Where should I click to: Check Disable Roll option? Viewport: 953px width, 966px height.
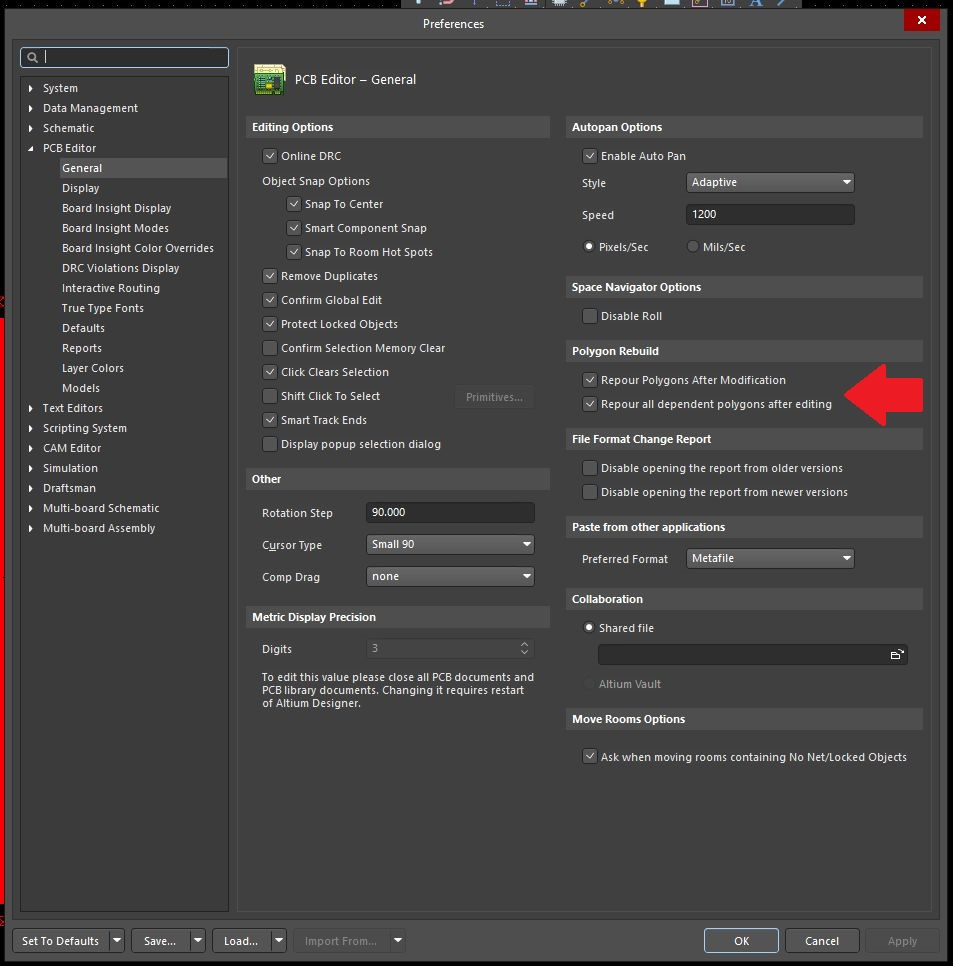tap(590, 316)
